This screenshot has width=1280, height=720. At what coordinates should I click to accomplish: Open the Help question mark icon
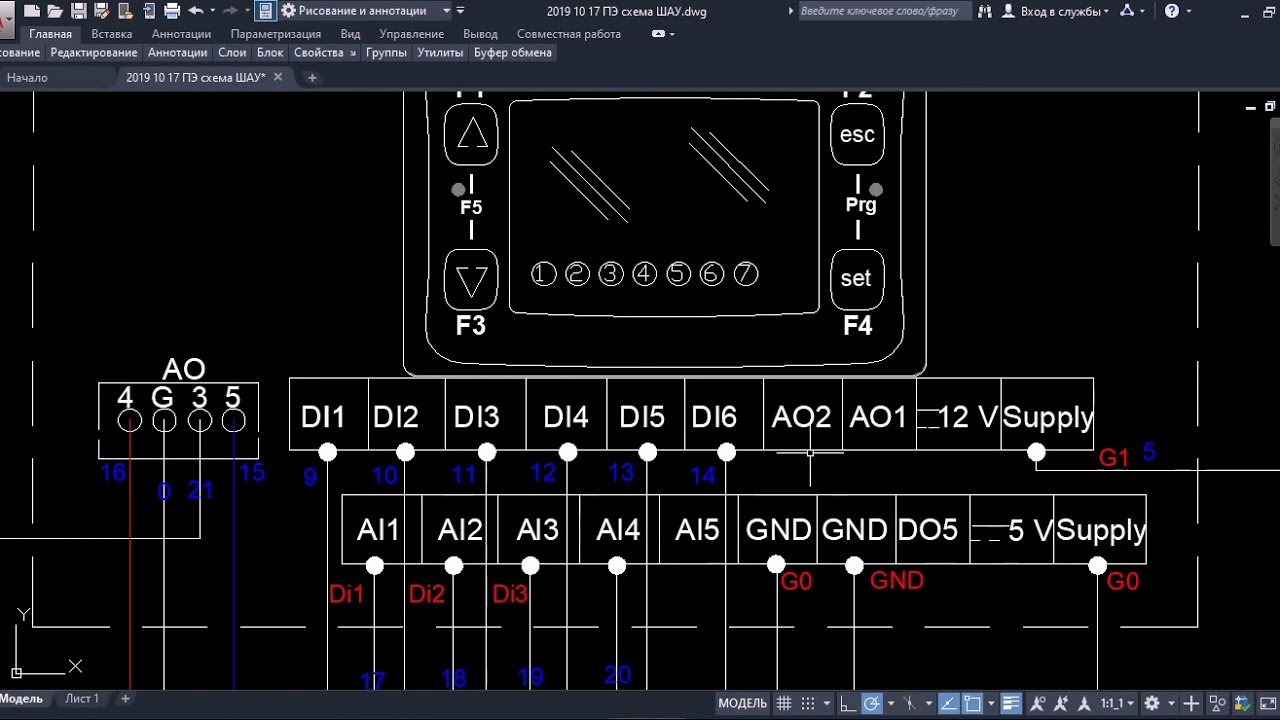1172,11
